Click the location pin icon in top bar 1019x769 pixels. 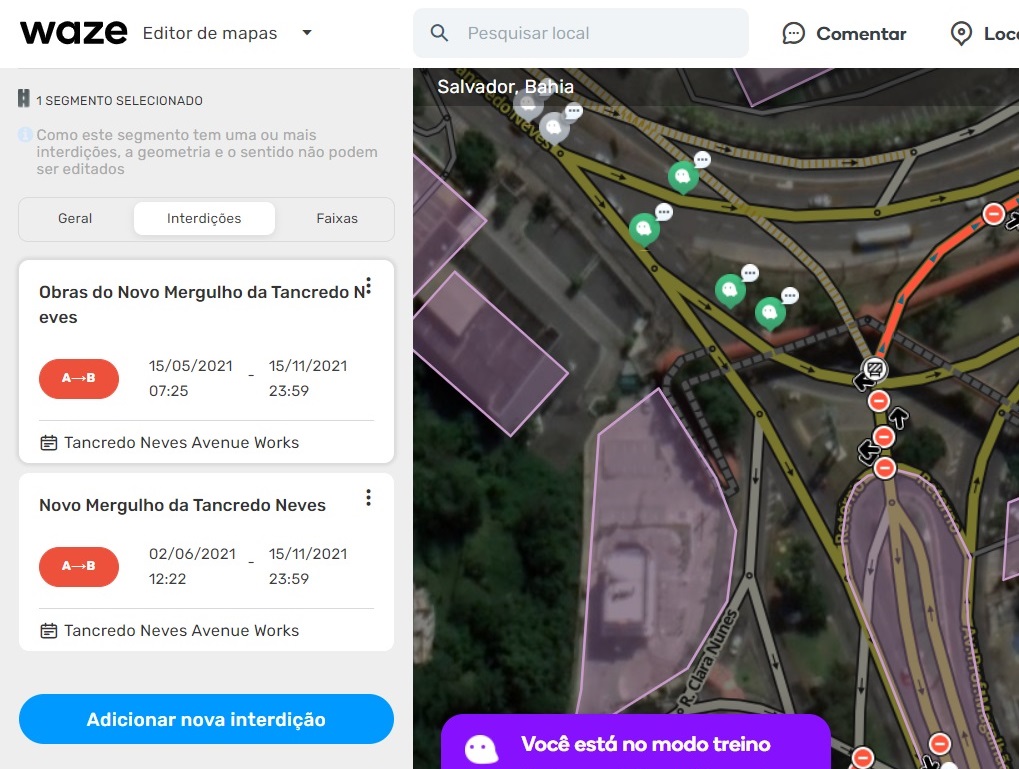[x=961, y=34]
